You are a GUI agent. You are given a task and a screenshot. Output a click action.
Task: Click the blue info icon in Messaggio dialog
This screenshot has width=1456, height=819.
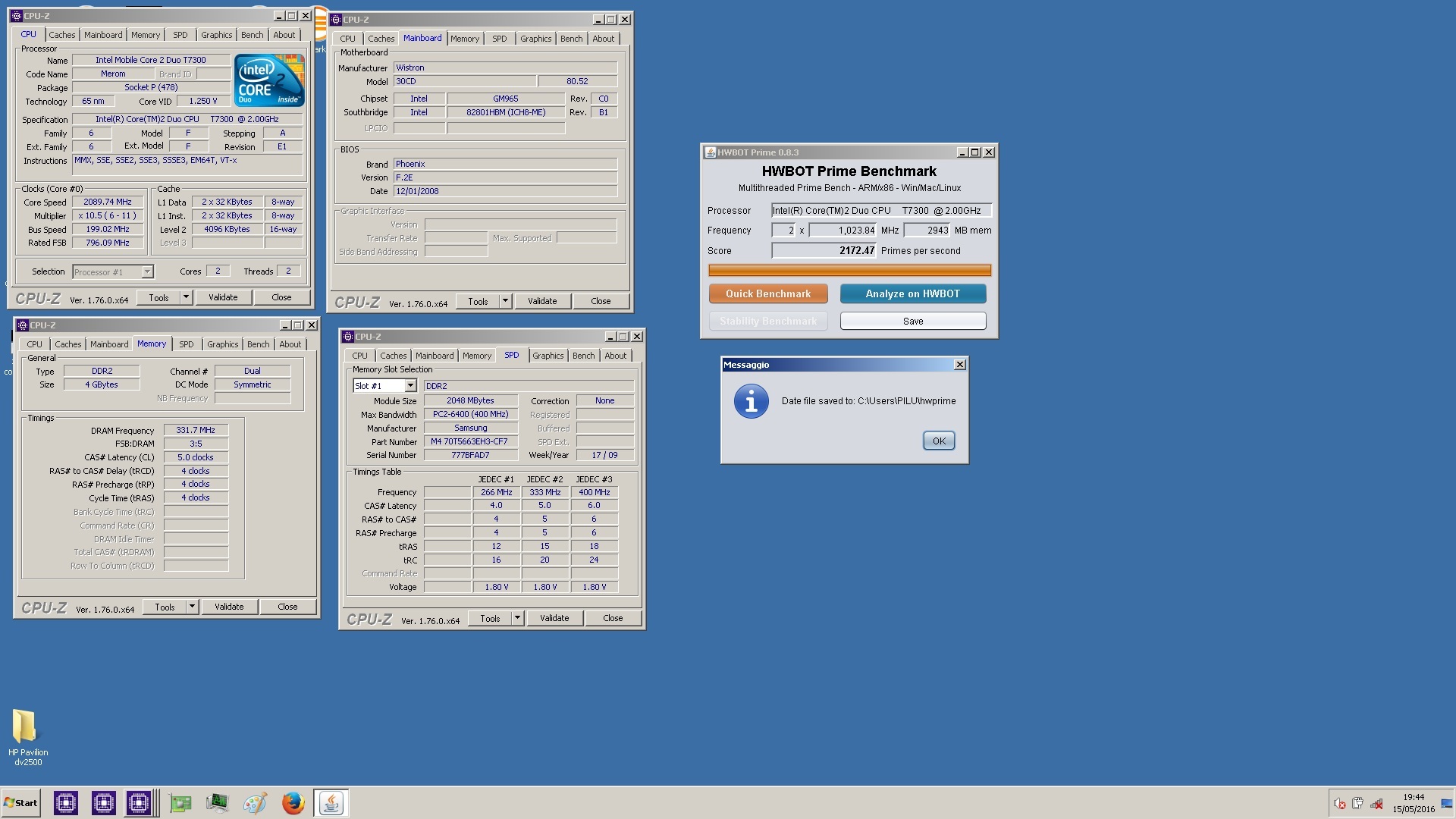pyautogui.click(x=751, y=402)
